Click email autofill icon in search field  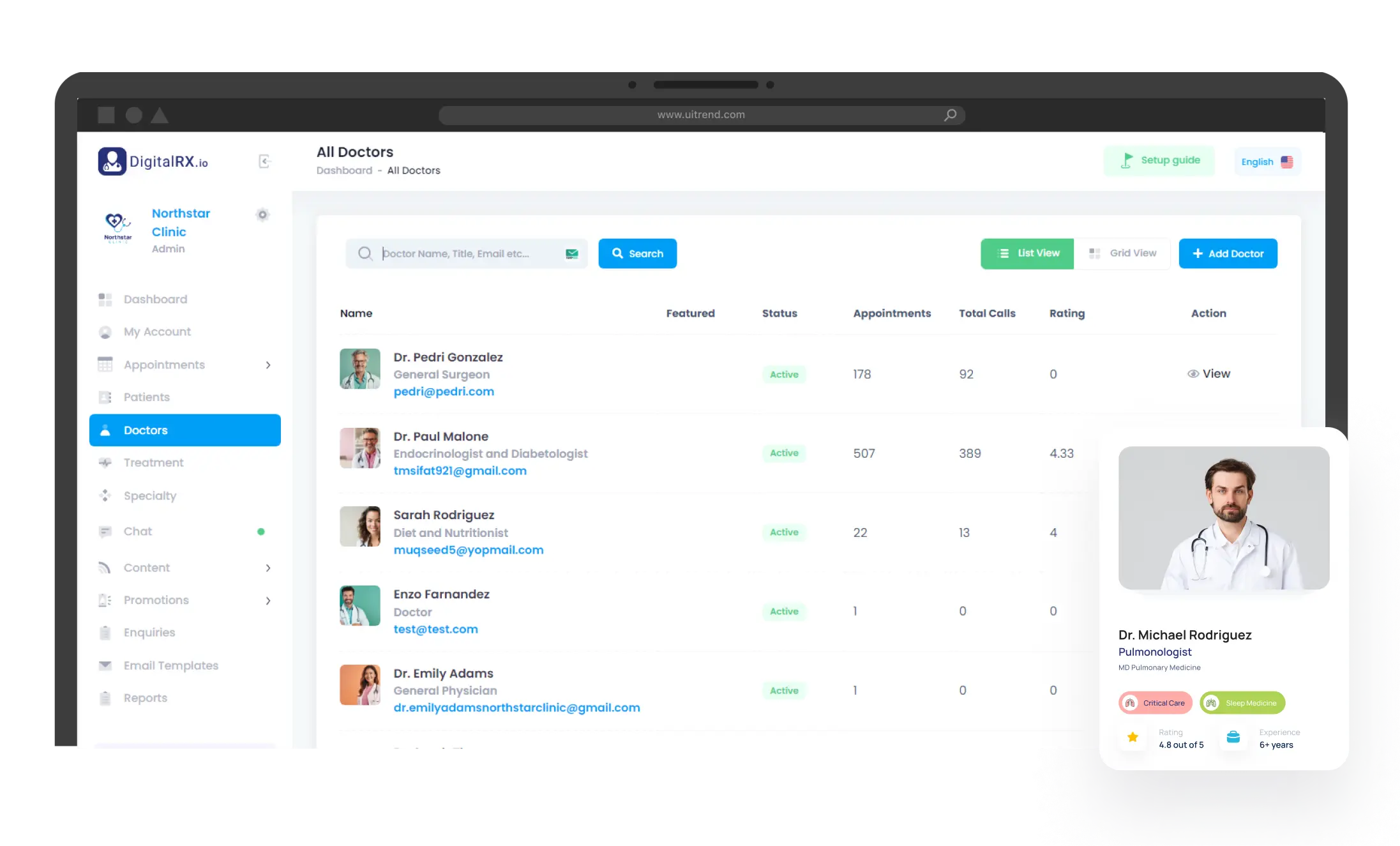point(571,253)
